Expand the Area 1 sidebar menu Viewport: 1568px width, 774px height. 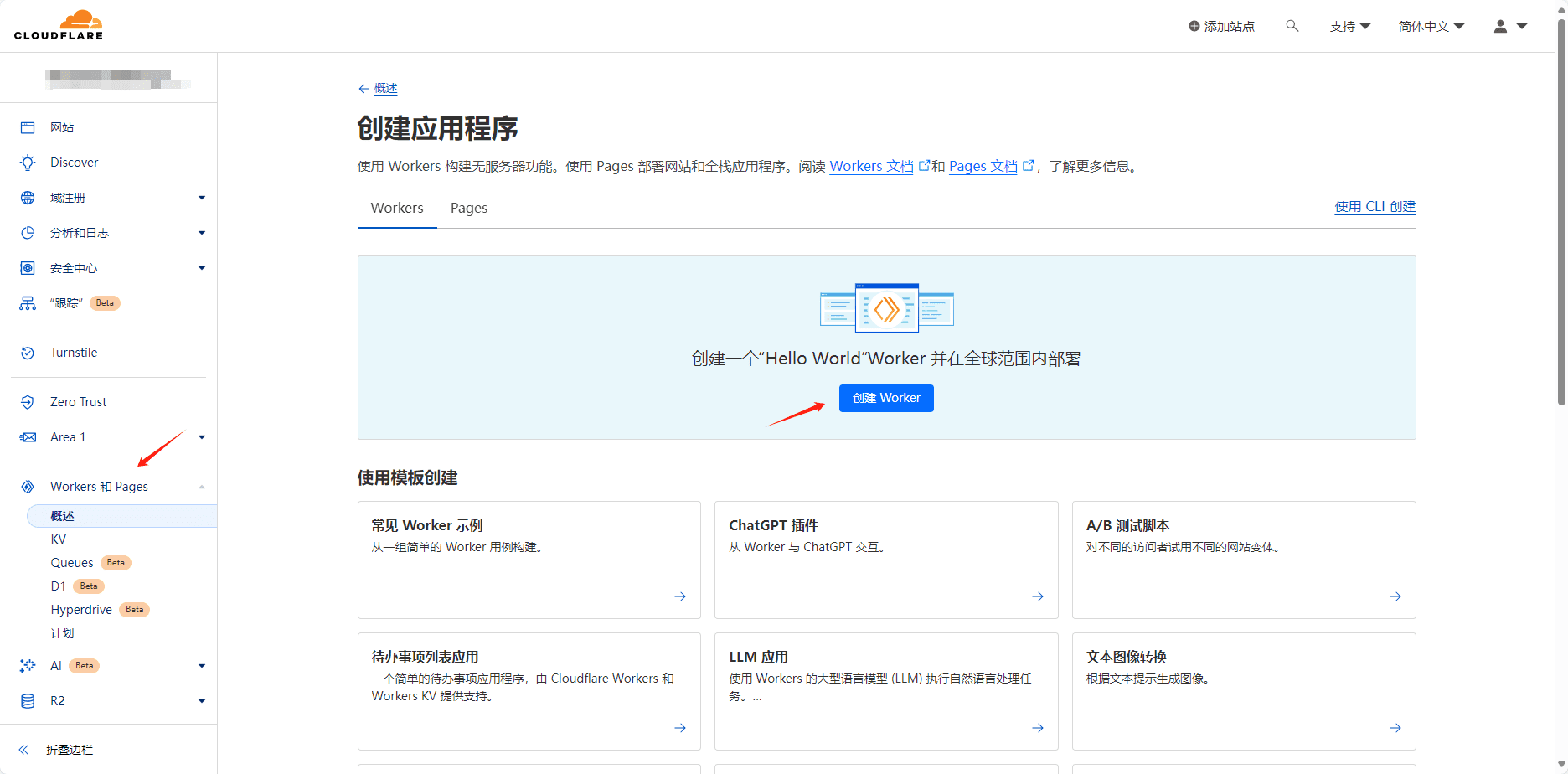202,437
